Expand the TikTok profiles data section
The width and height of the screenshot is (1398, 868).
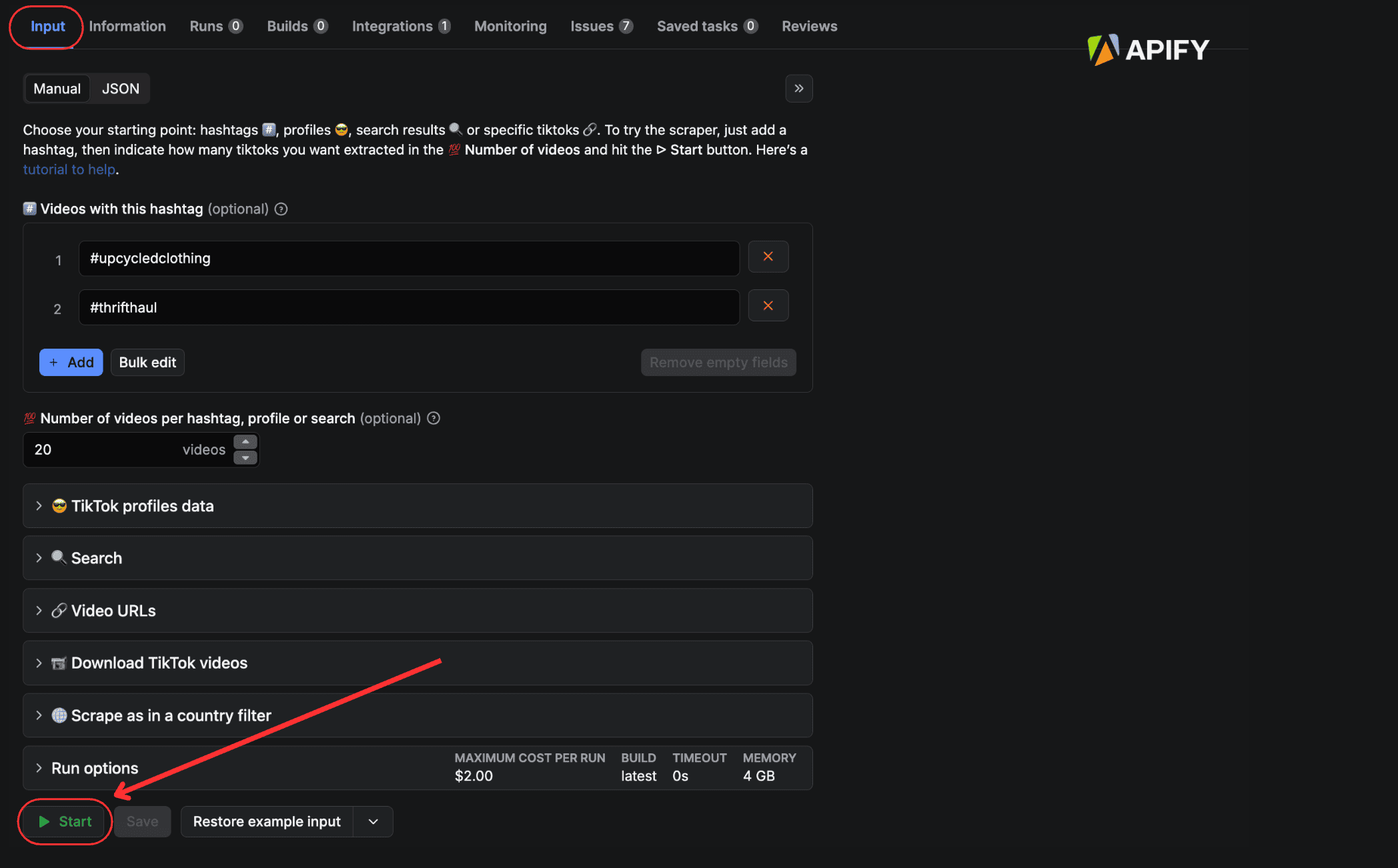pos(142,506)
